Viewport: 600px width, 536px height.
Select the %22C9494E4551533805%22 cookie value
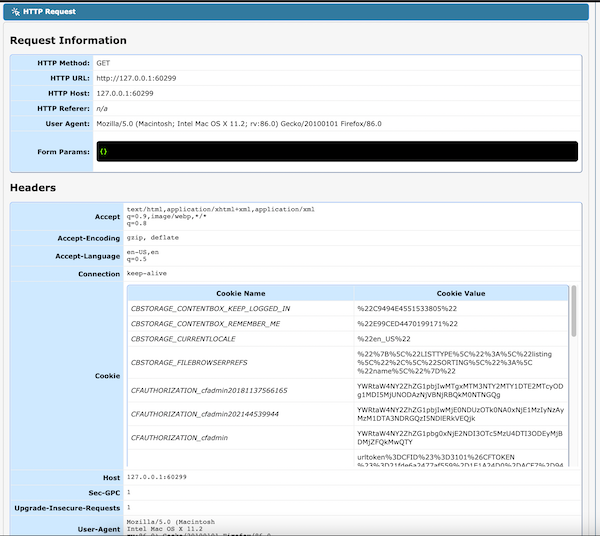(407, 309)
